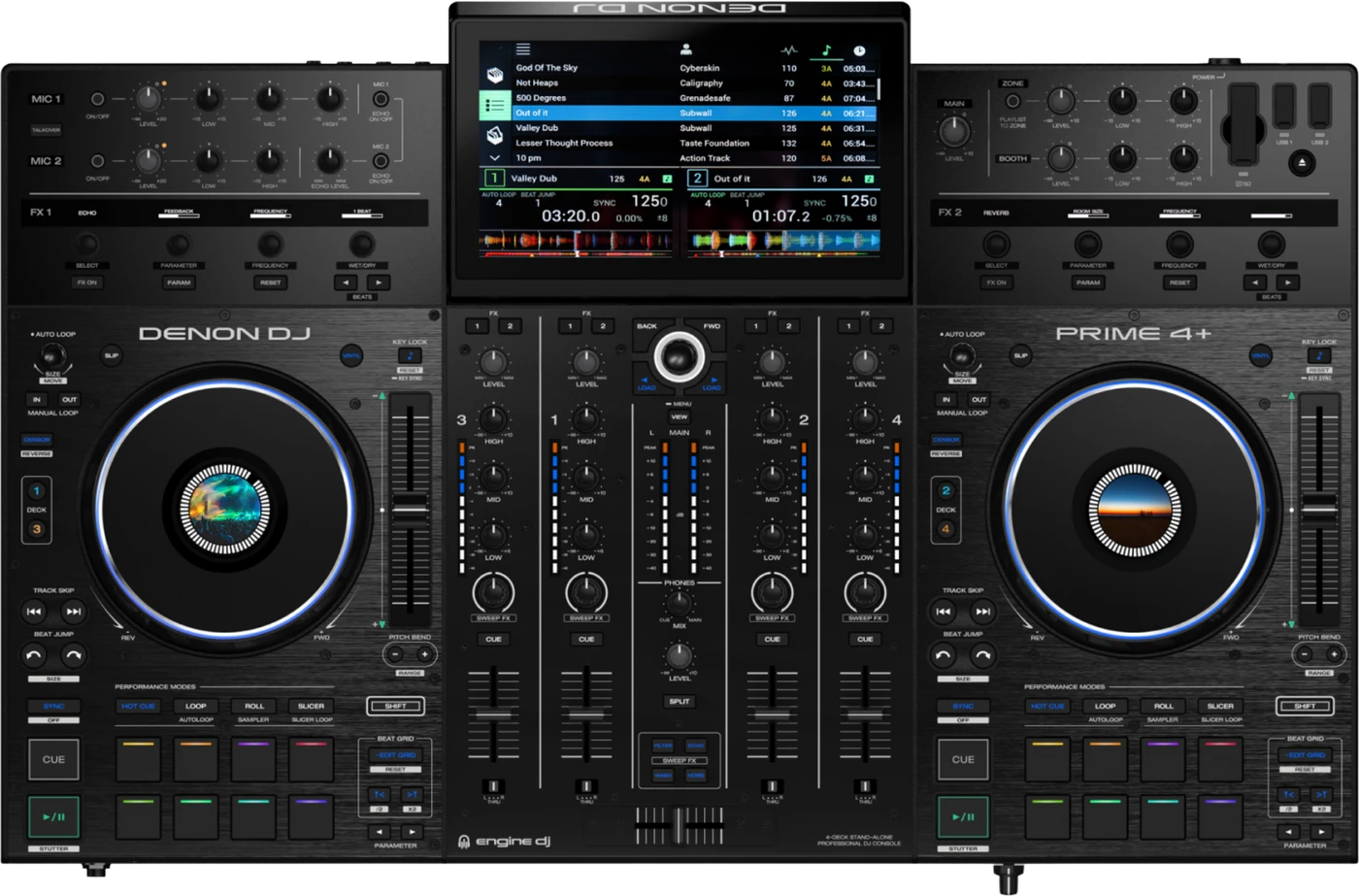Tap left deck parameter left arrow
The width and height of the screenshot is (1359, 896).
(x=380, y=832)
